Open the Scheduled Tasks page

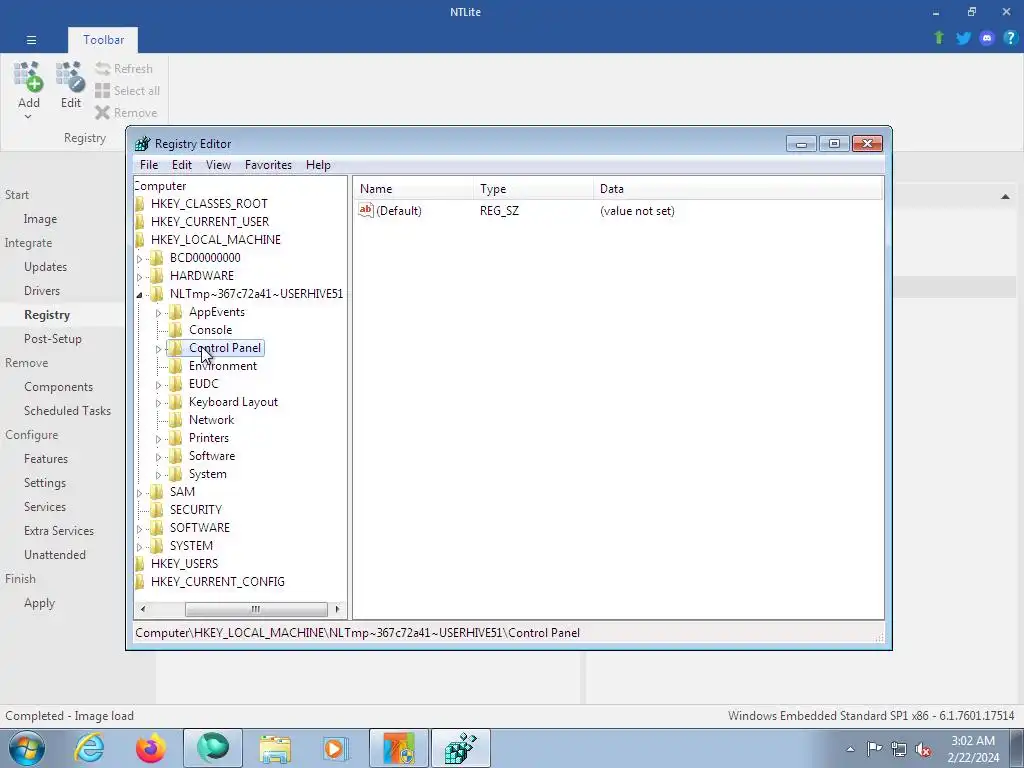pos(67,411)
